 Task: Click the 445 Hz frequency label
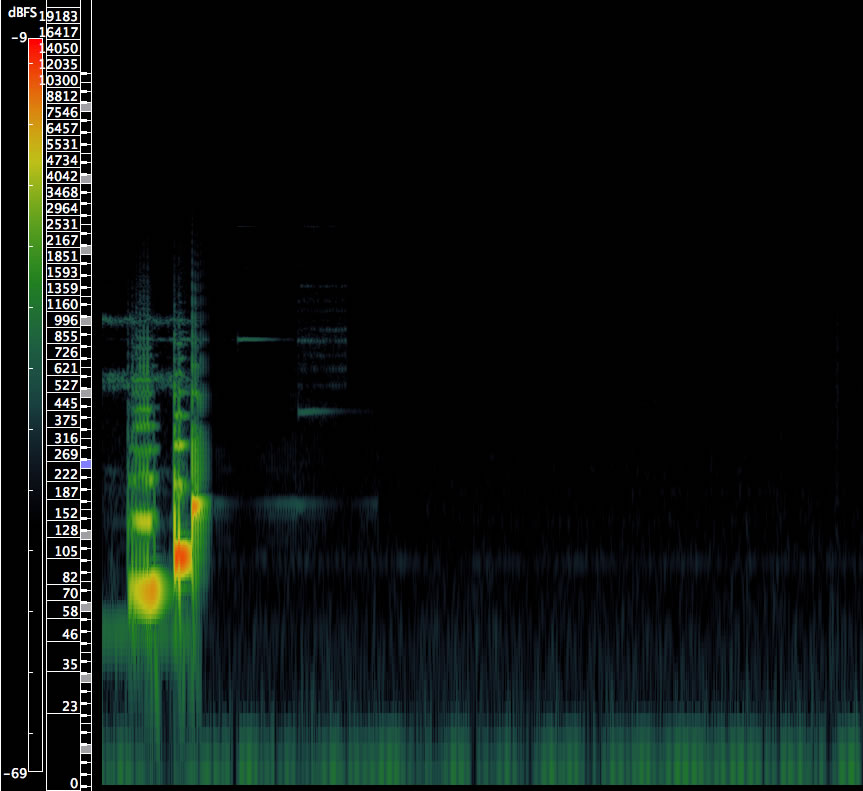pos(66,403)
